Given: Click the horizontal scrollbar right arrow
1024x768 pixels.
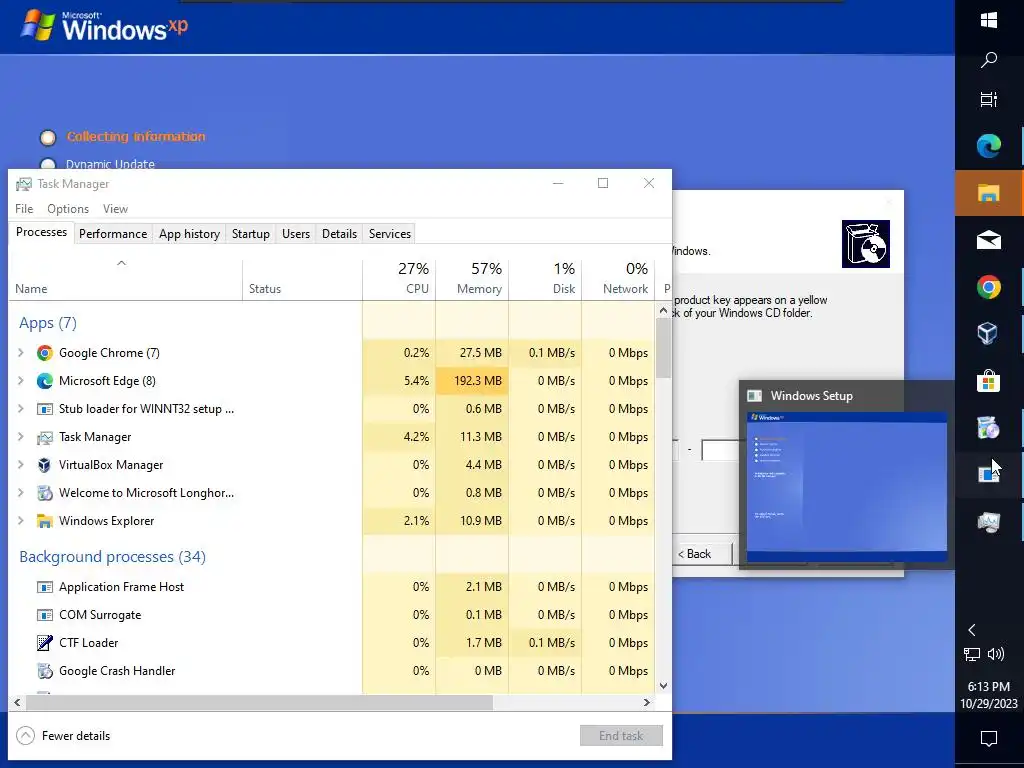Looking at the screenshot, I should click(647, 703).
